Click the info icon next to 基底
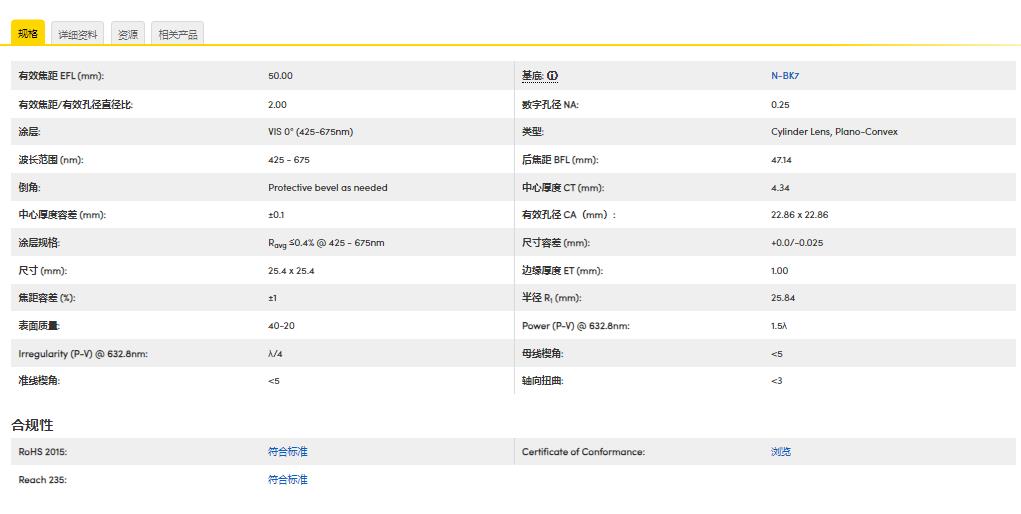Image resolution: width=1021 pixels, height=514 pixels. [552, 76]
